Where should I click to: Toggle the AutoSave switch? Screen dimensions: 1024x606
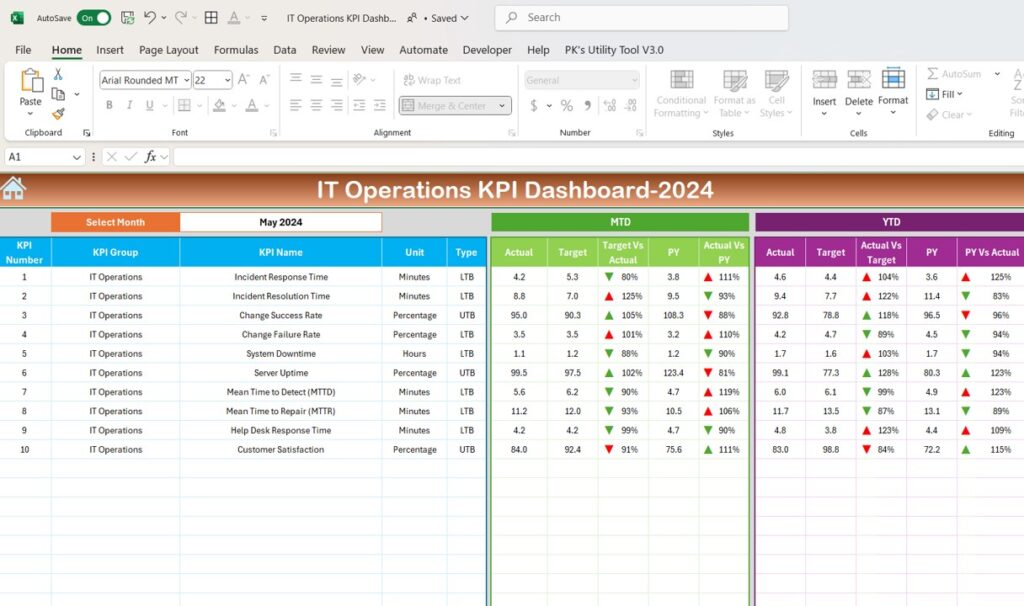pyautogui.click(x=94, y=18)
